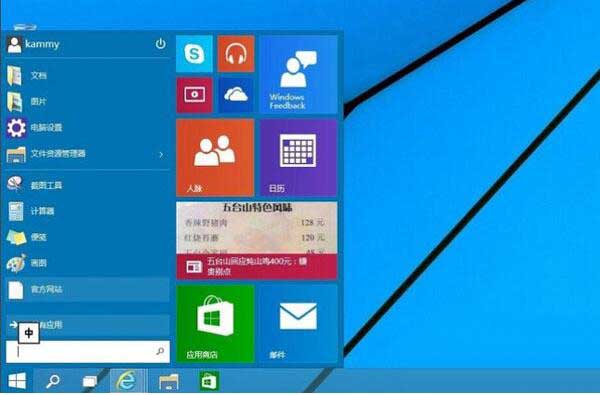The height and width of the screenshot is (395, 600).
Task: Click the Start menu search box
Action: (88, 352)
